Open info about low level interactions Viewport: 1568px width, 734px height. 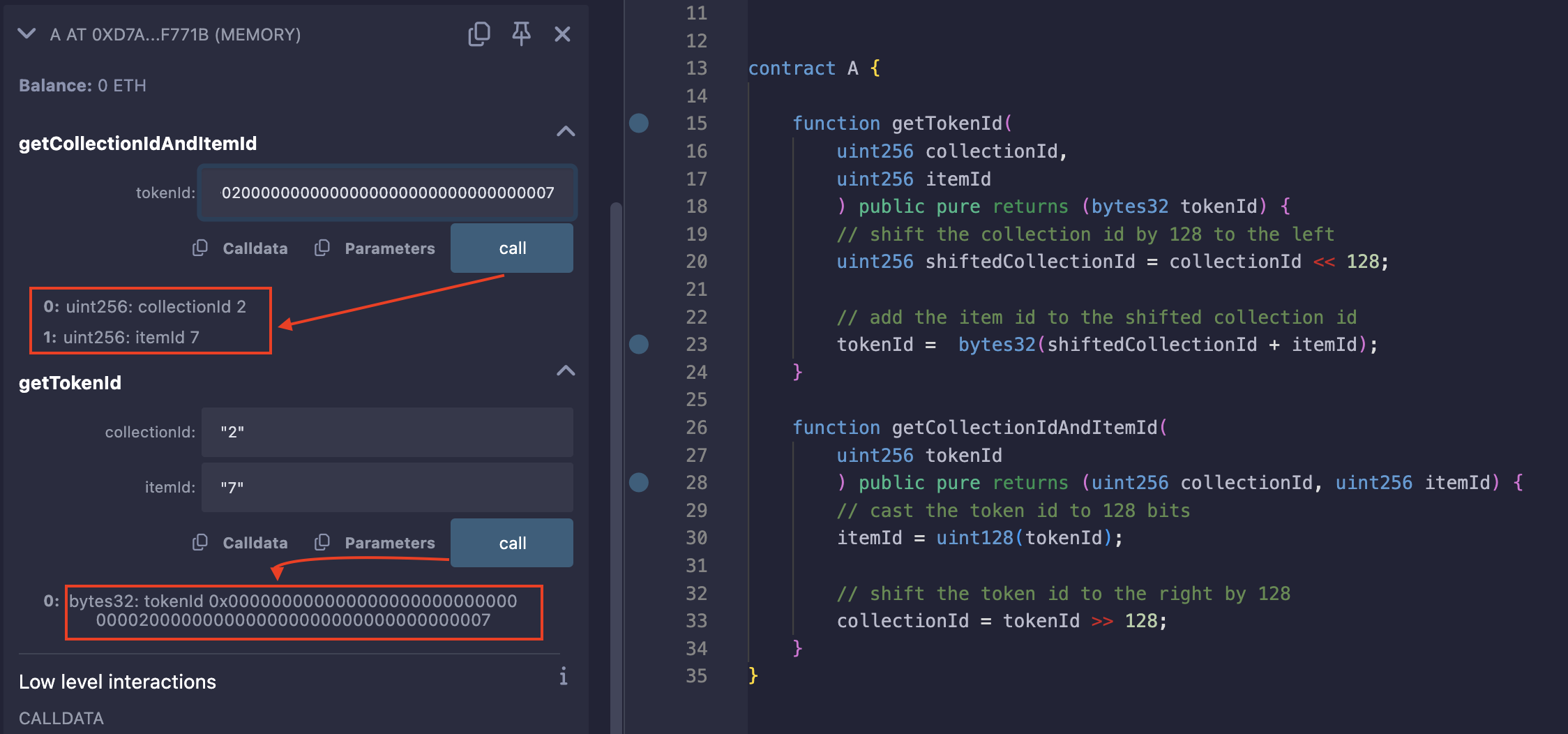(563, 675)
